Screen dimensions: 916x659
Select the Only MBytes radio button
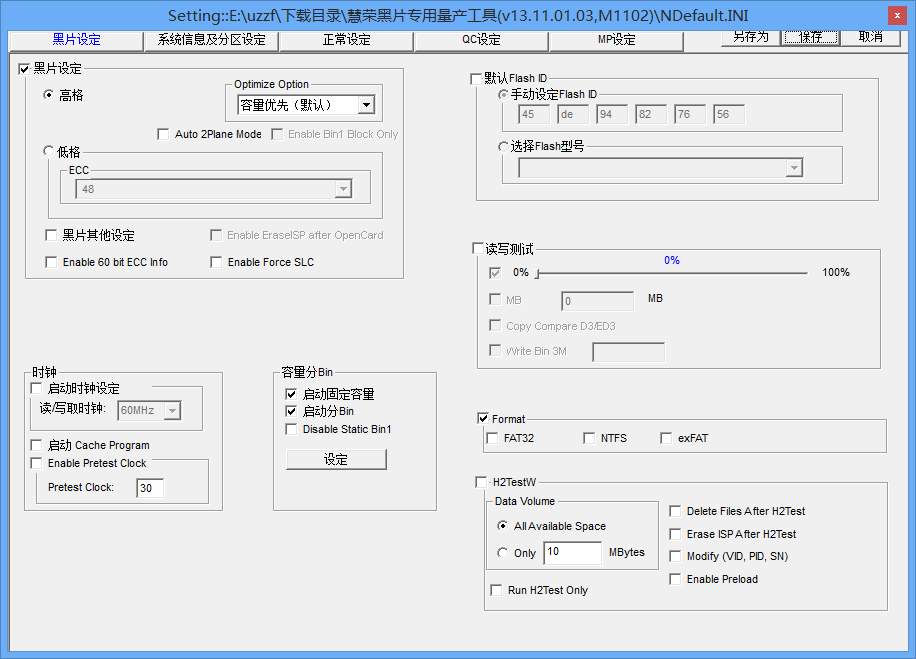[502, 553]
